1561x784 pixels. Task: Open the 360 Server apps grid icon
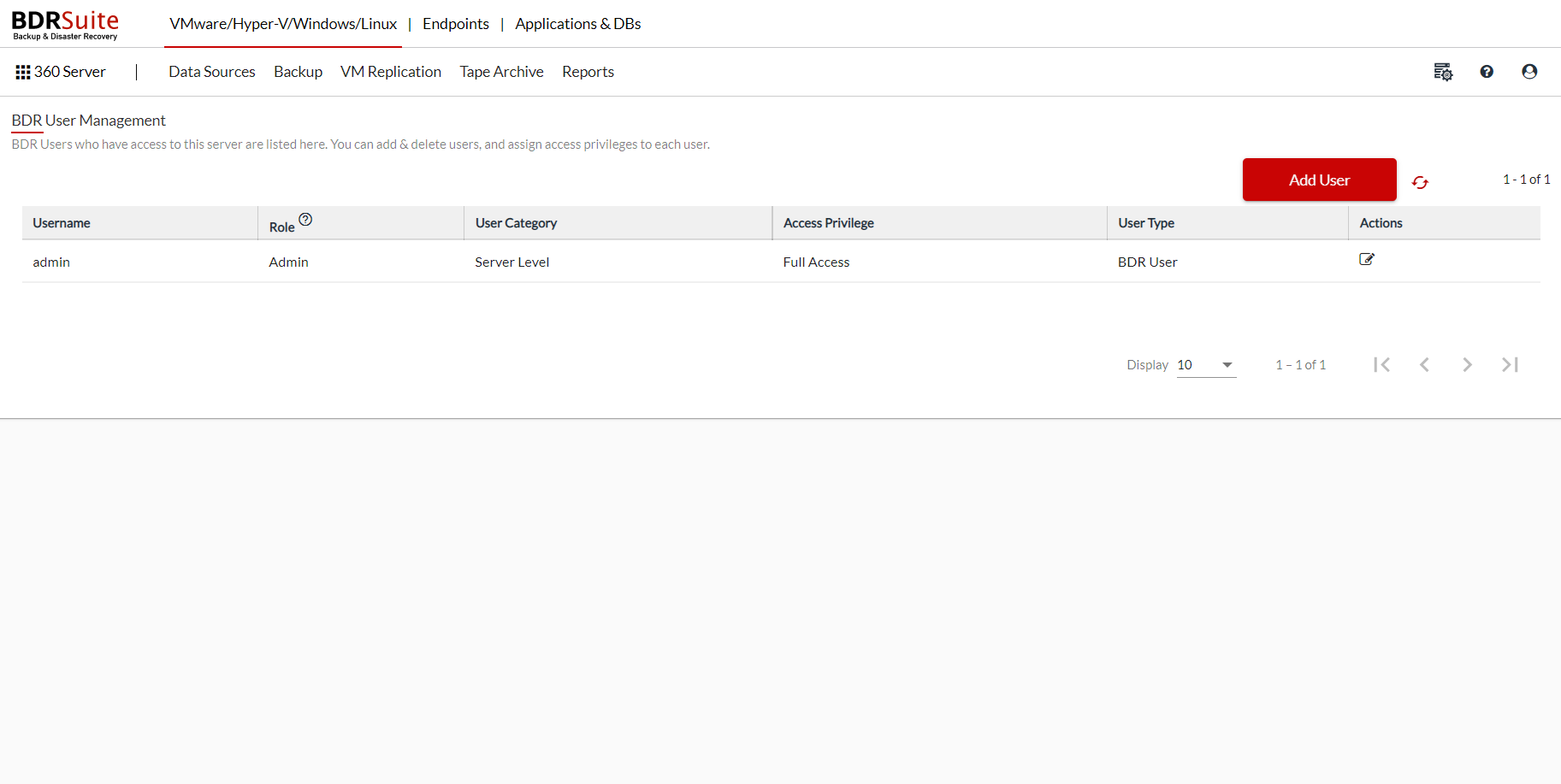coord(23,72)
